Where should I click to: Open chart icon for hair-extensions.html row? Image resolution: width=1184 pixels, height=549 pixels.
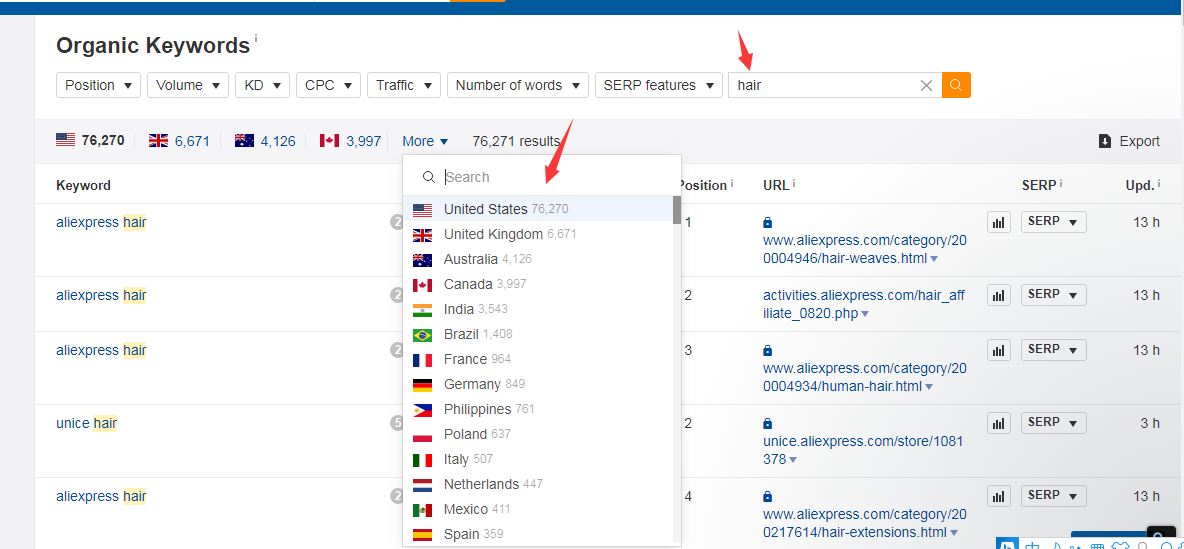pyautogui.click(x=999, y=496)
